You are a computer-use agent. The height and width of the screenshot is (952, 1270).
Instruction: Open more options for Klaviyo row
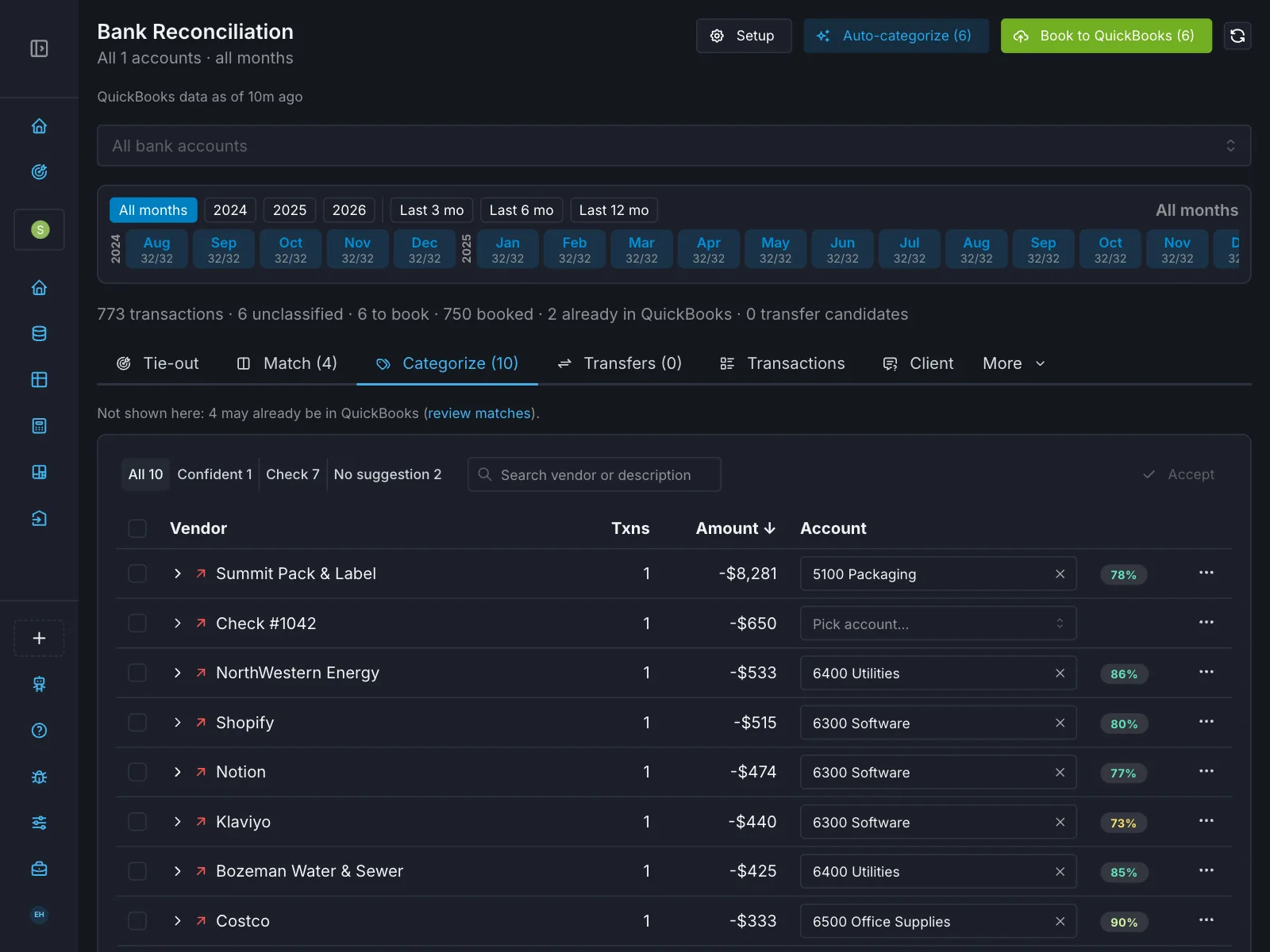1206,821
